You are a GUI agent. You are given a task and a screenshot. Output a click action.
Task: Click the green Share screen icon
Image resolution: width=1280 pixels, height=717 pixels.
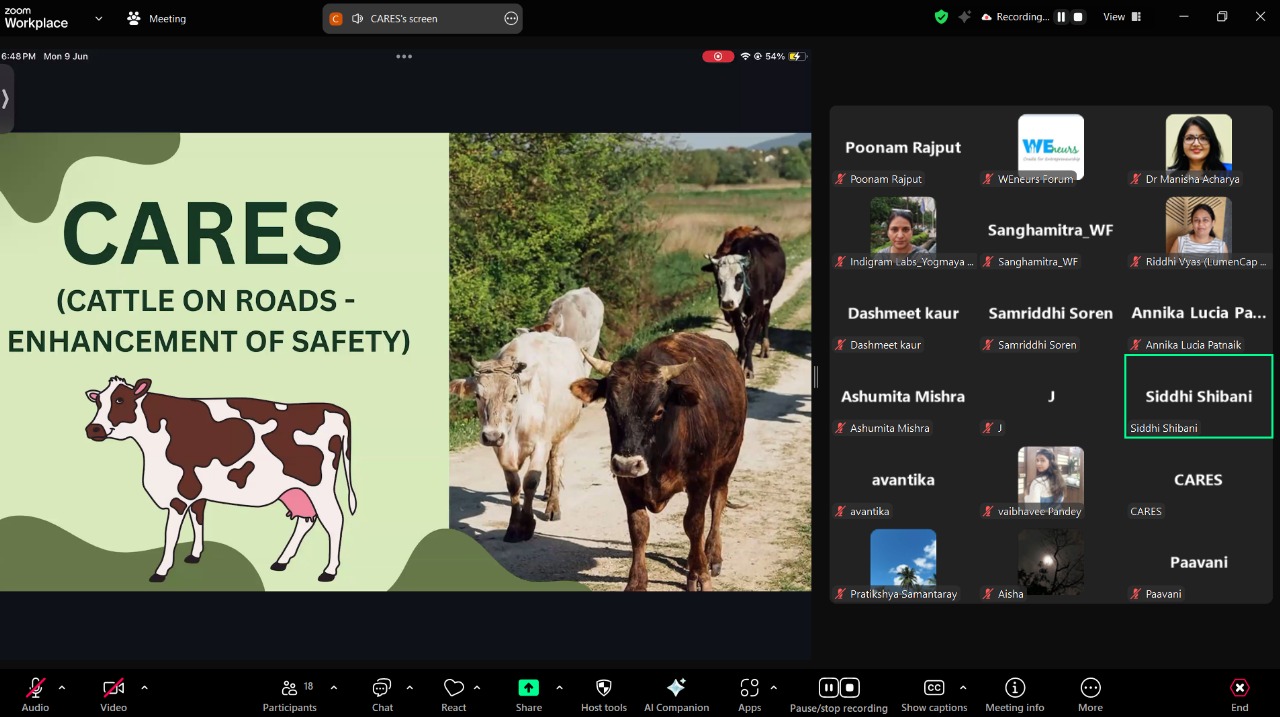(x=528, y=688)
